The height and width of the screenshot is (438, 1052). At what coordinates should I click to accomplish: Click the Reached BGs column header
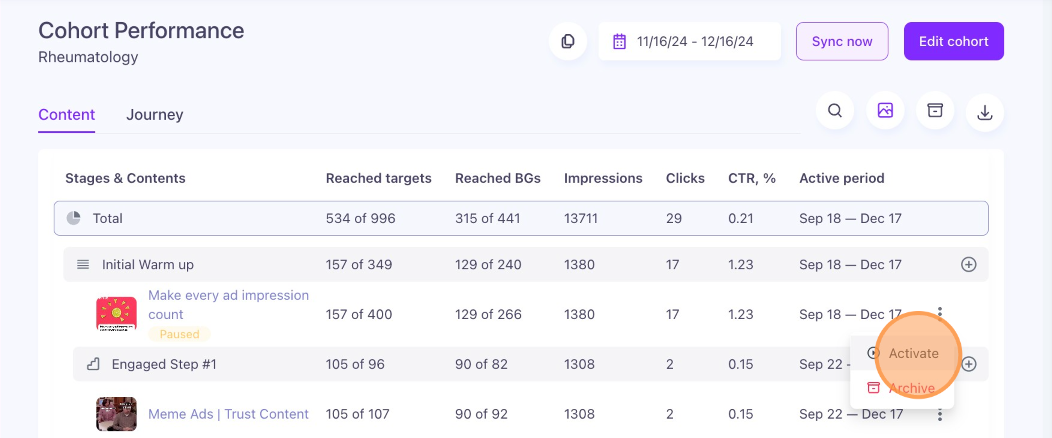(498, 178)
